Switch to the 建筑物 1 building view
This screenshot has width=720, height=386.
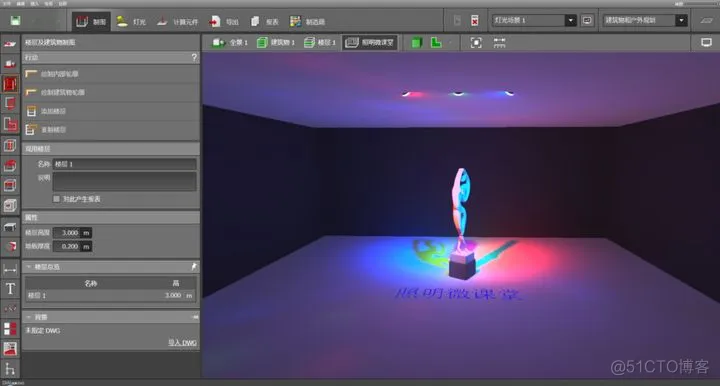(x=275, y=43)
